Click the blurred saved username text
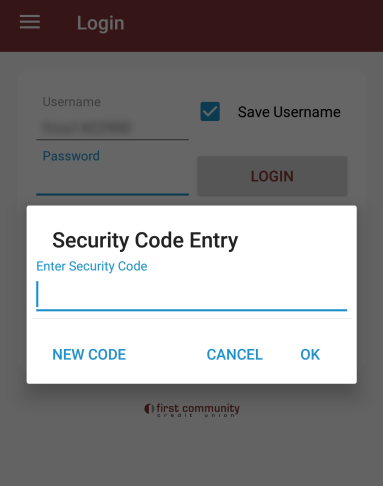The height and width of the screenshot is (486, 383). point(86,127)
